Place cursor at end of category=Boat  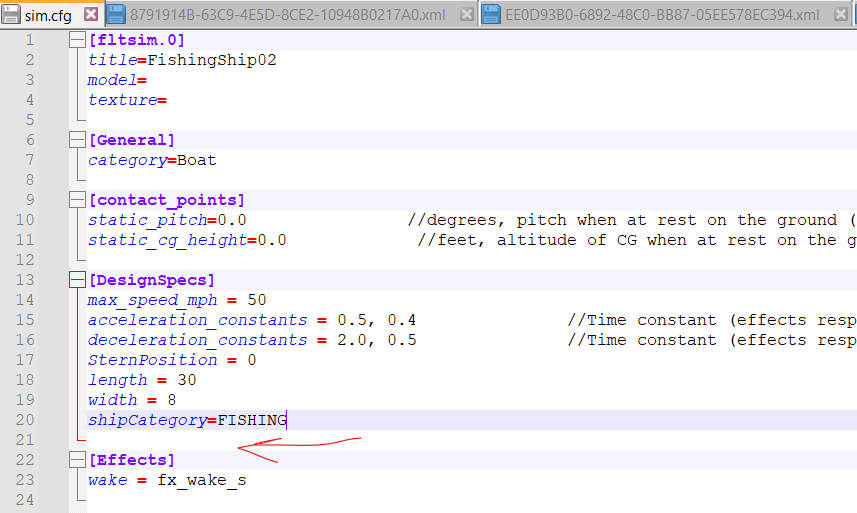tap(217, 160)
